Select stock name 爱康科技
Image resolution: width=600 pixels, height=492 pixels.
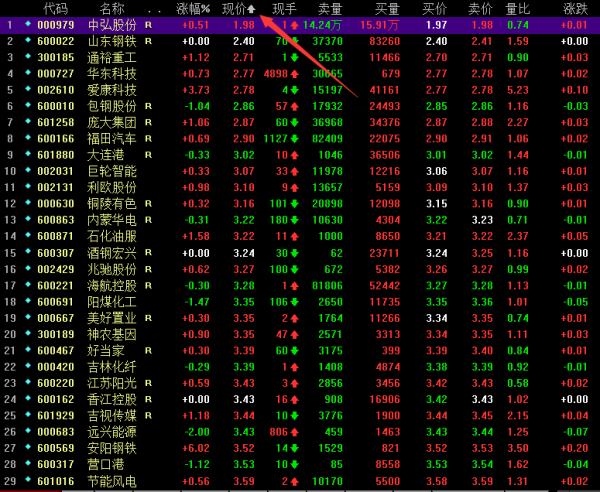click(x=112, y=90)
